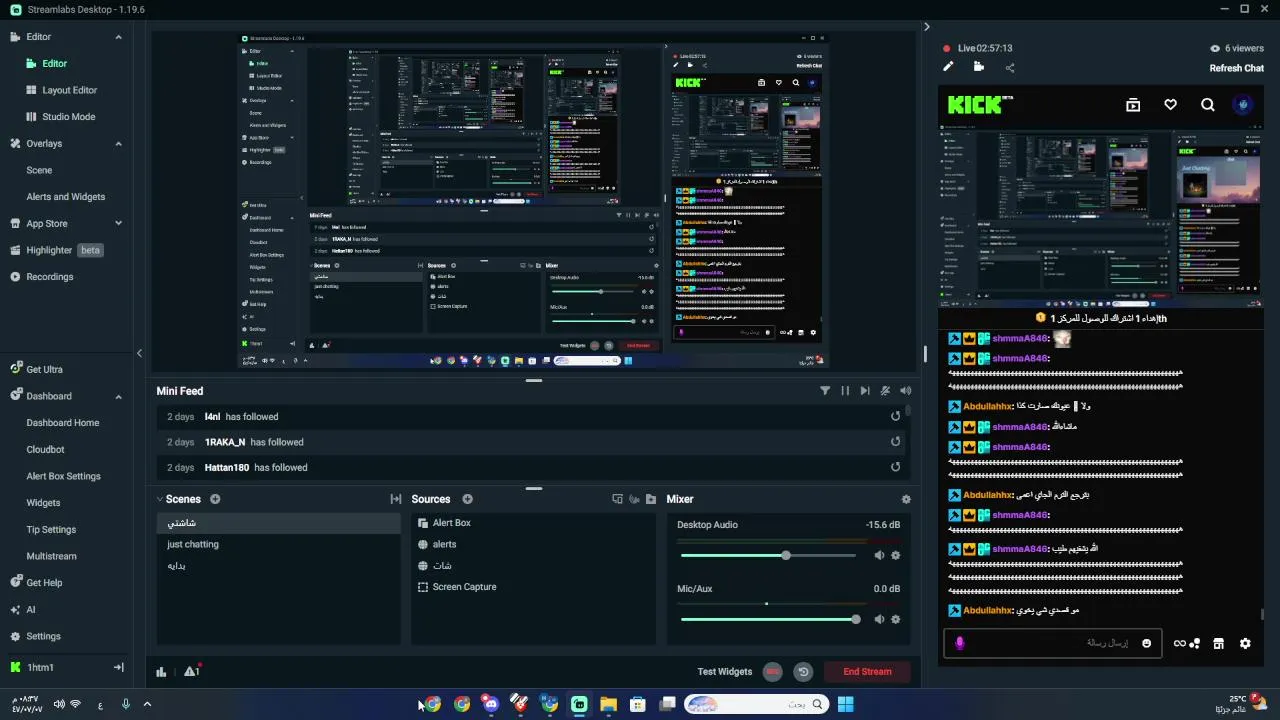Image resolution: width=1280 pixels, height=720 pixels.
Task: Open Get Ultra
Action: (44, 369)
